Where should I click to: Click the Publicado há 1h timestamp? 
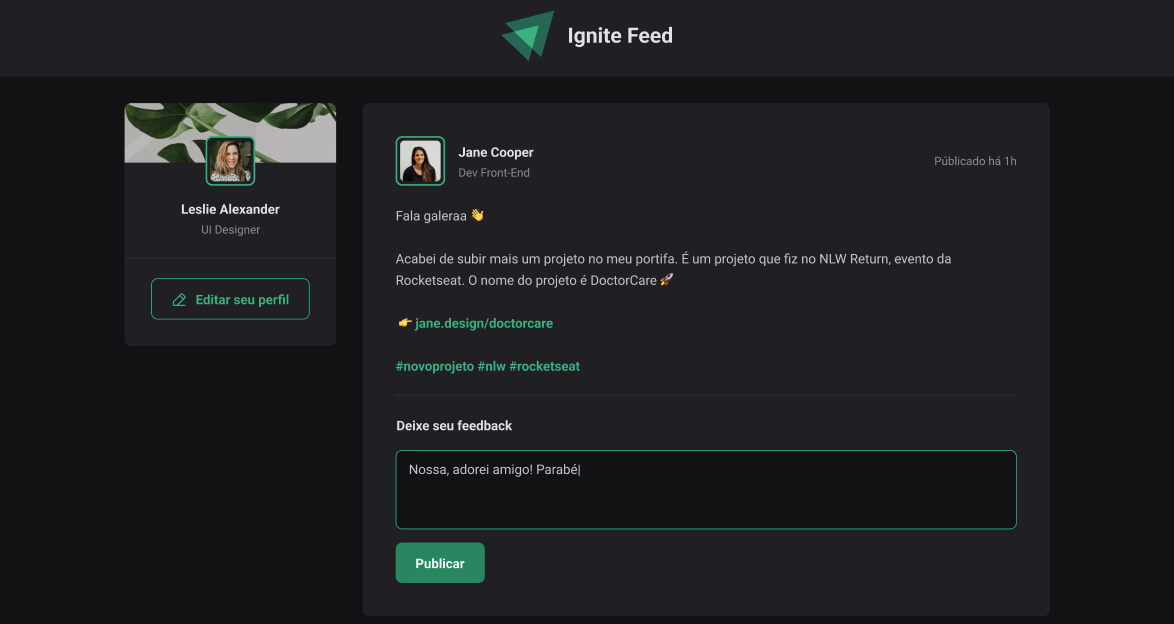click(x=975, y=161)
